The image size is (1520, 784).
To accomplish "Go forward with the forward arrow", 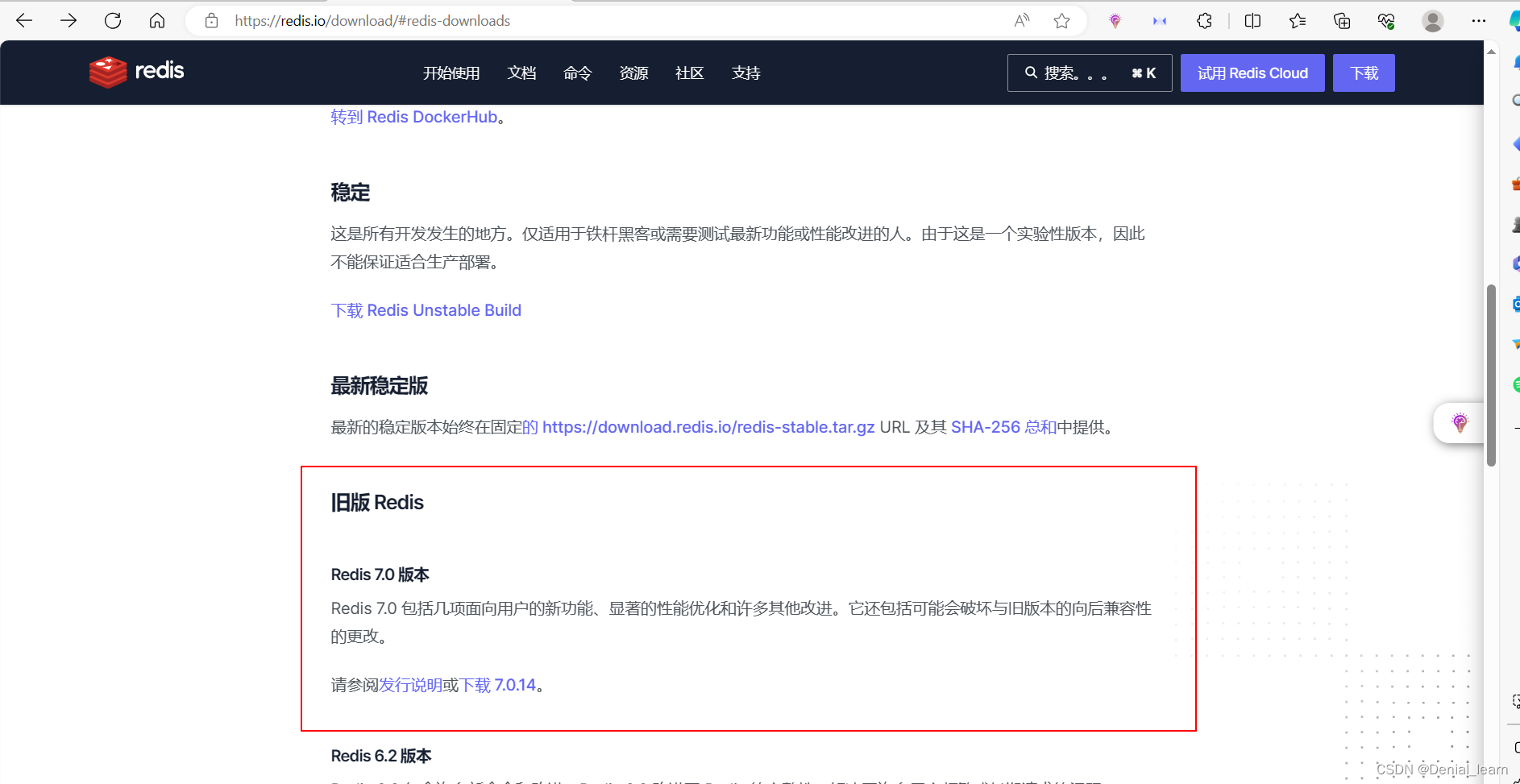I will [x=69, y=21].
